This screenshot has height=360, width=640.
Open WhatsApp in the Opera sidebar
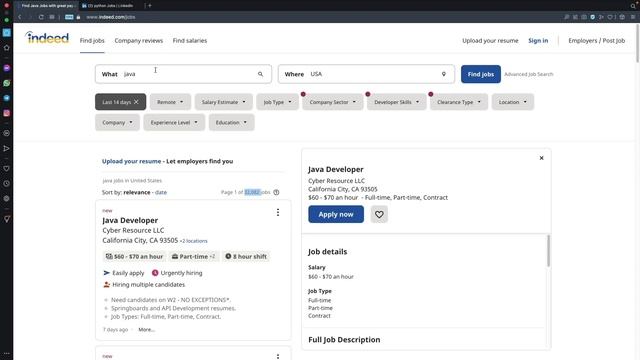tap(7, 83)
